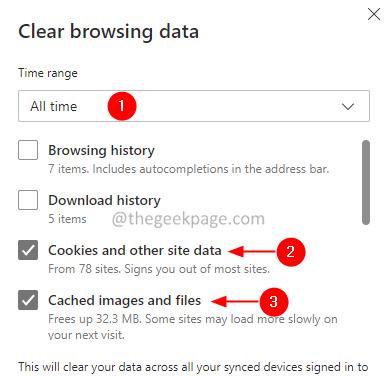Screen dimensions: 391x377
Task: Click the red circle marker number 2
Action: click(290, 252)
